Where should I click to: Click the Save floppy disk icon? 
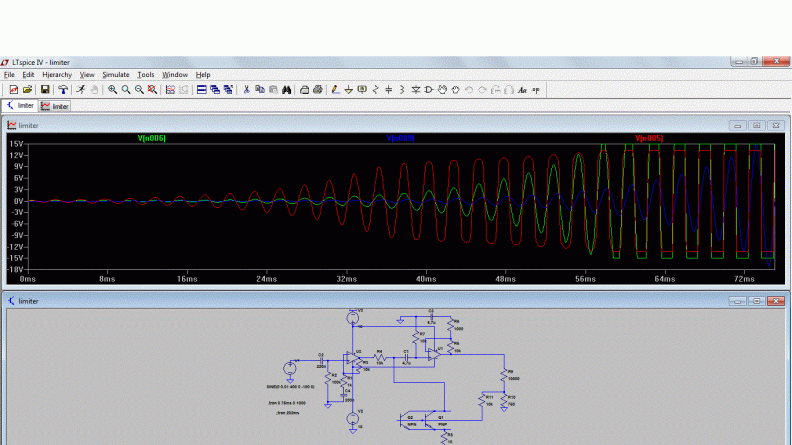pyautogui.click(x=44, y=89)
